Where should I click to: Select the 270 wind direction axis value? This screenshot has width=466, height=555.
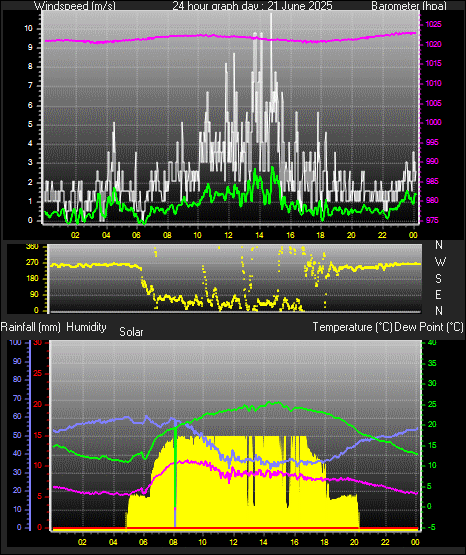(x=32, y=263)
